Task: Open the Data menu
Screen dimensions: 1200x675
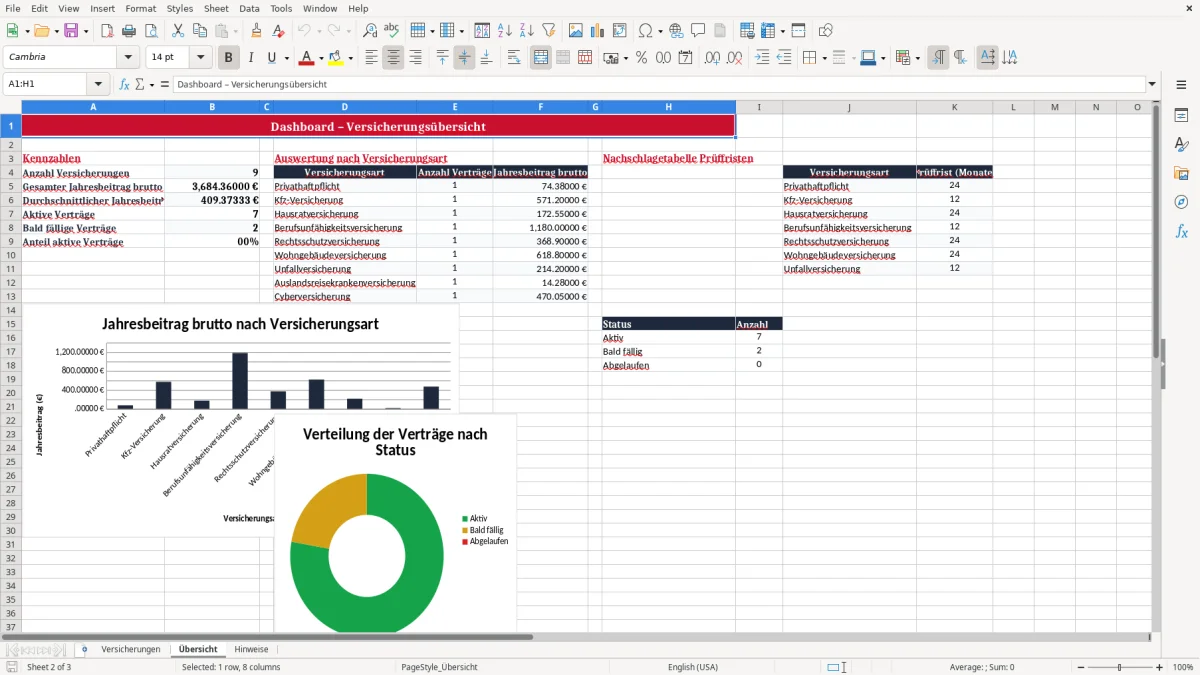Action: pyautogui.click(x=249, y=8)
